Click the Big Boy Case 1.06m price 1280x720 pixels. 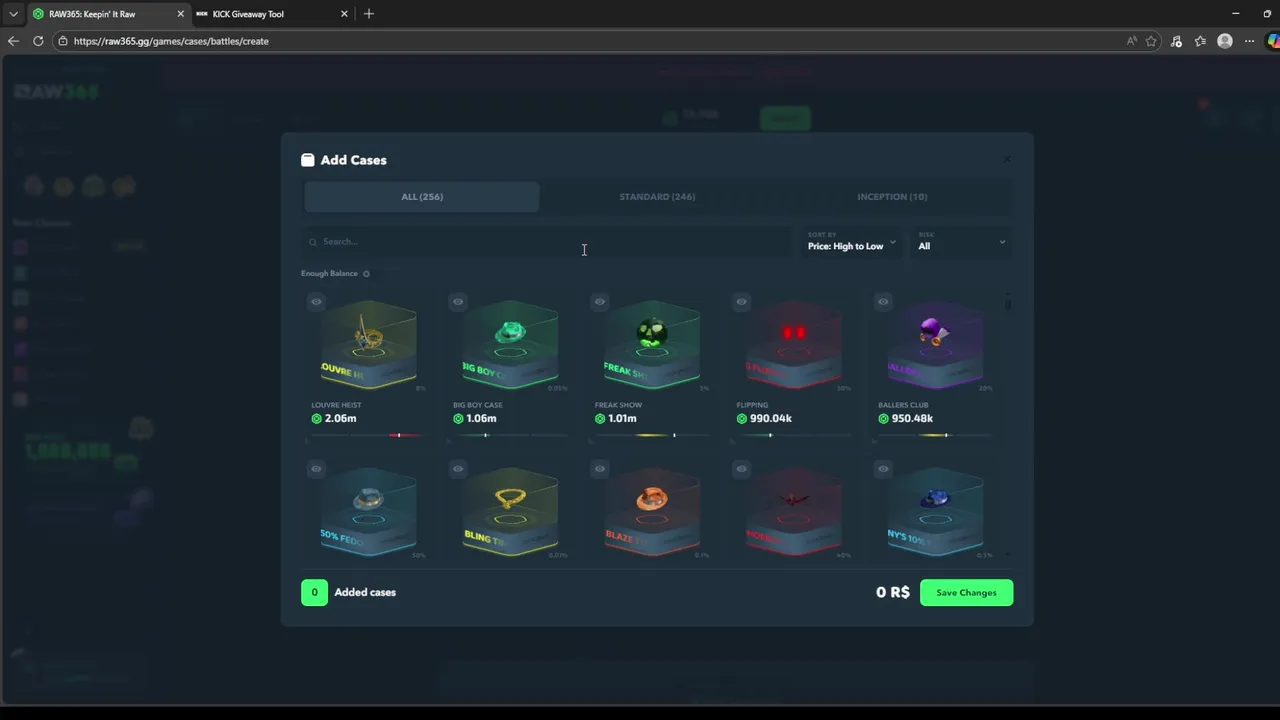[x=482, y=419]
